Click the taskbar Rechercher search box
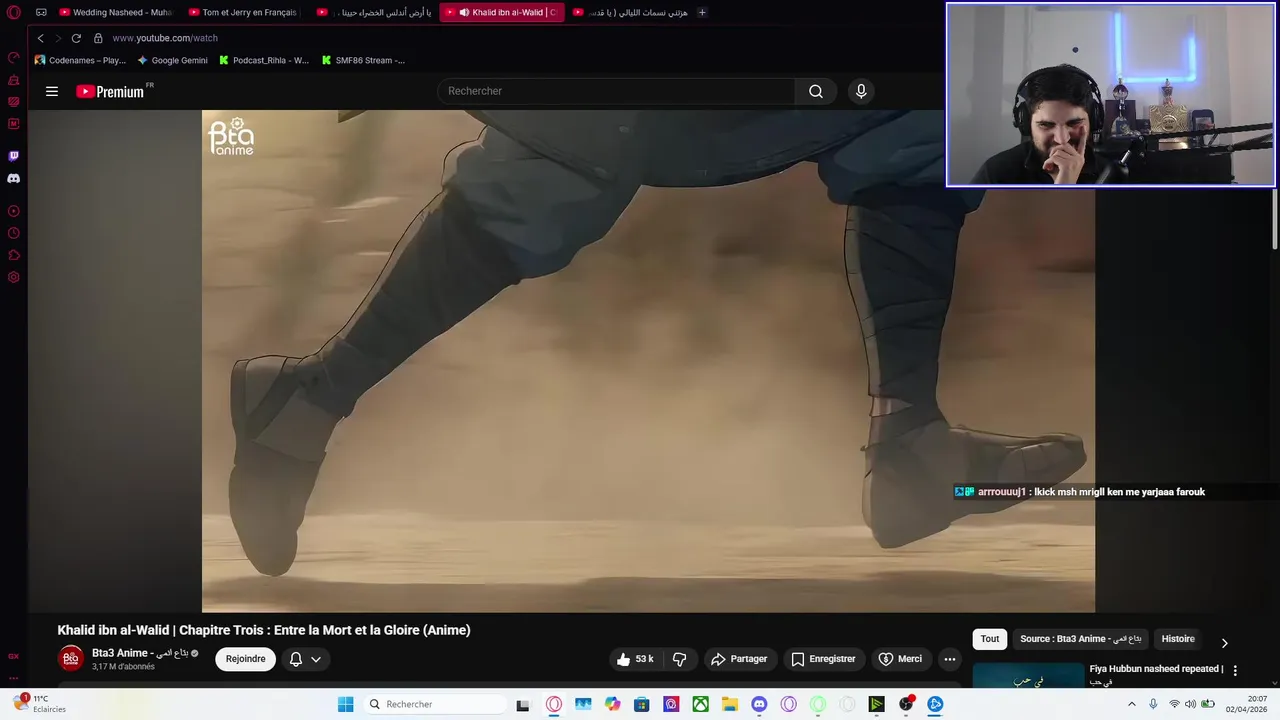The height and width of the screenshot is (720, 1280). pos(435,704)
